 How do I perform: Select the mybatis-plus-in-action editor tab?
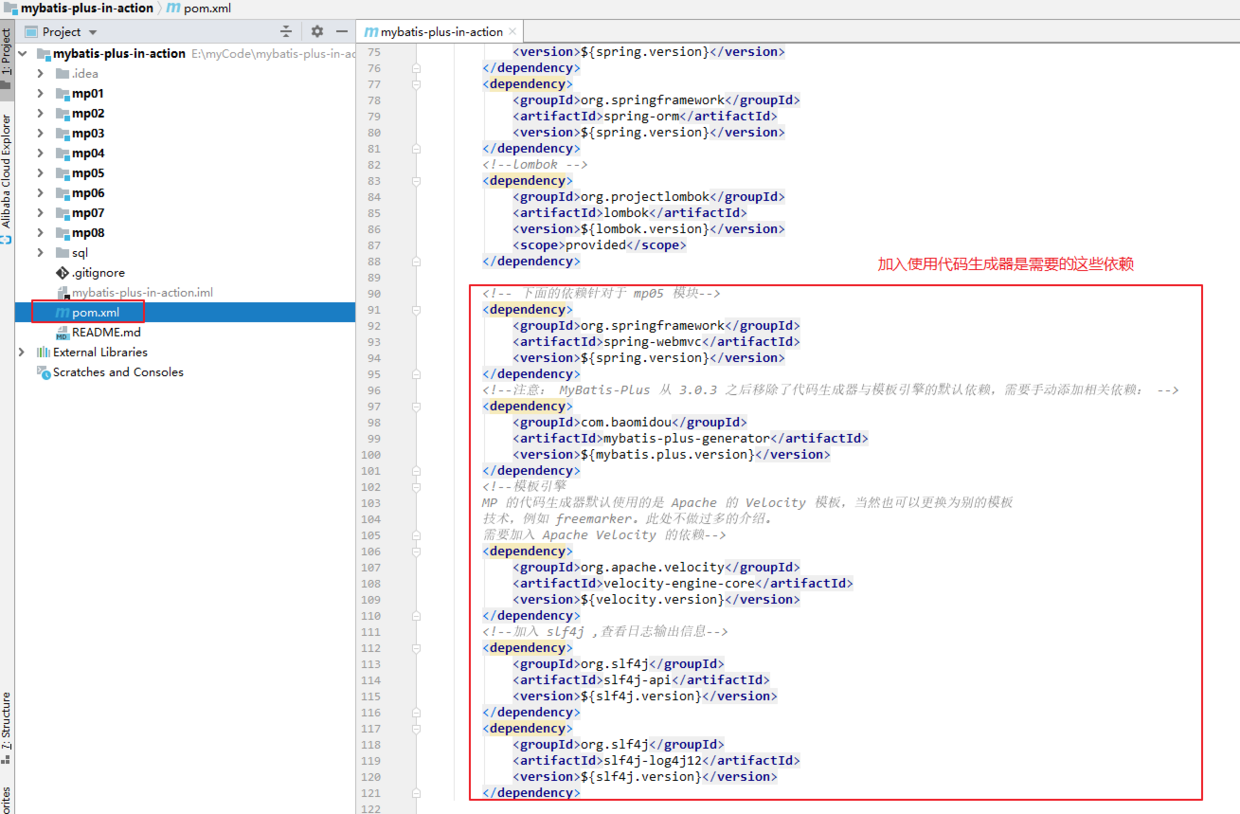coord(434,32)
